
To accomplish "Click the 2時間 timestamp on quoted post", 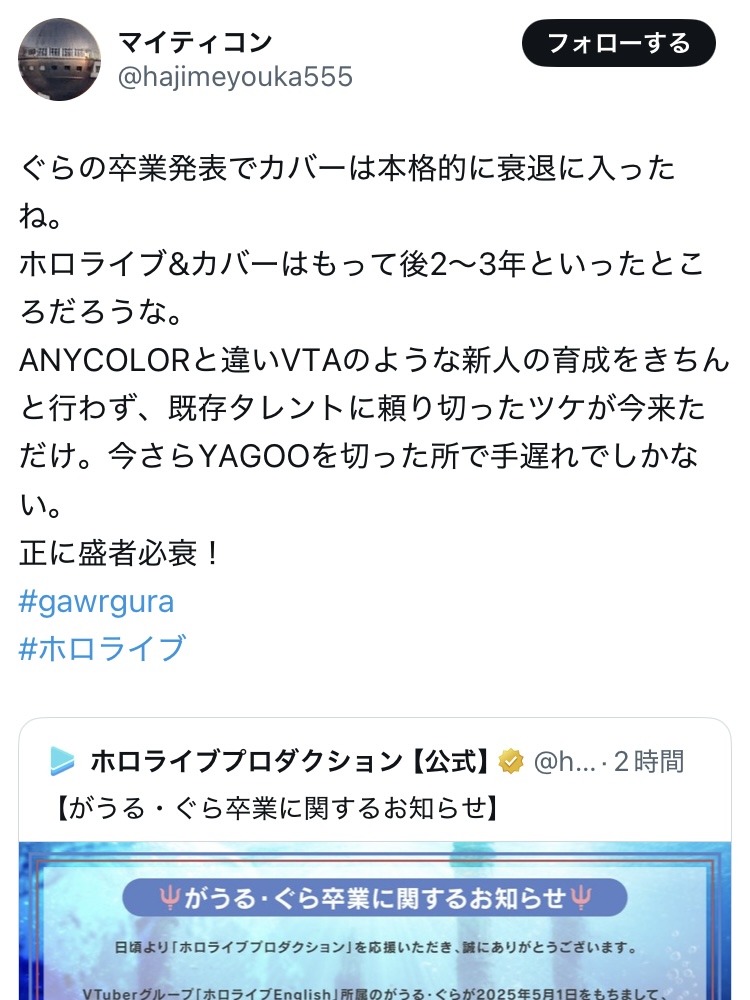I will point(649,761).
